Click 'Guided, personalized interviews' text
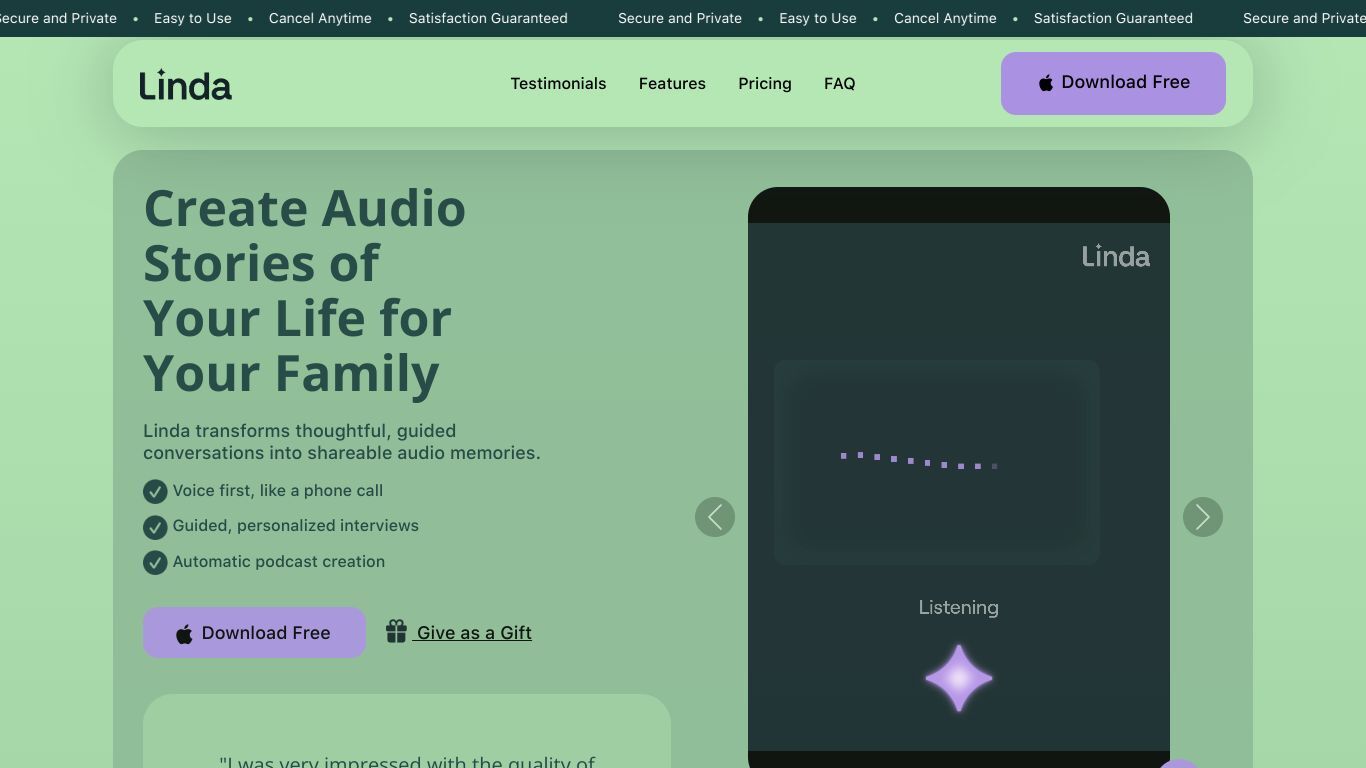Screen dimensions: 1366x768 tap(296, 526)
